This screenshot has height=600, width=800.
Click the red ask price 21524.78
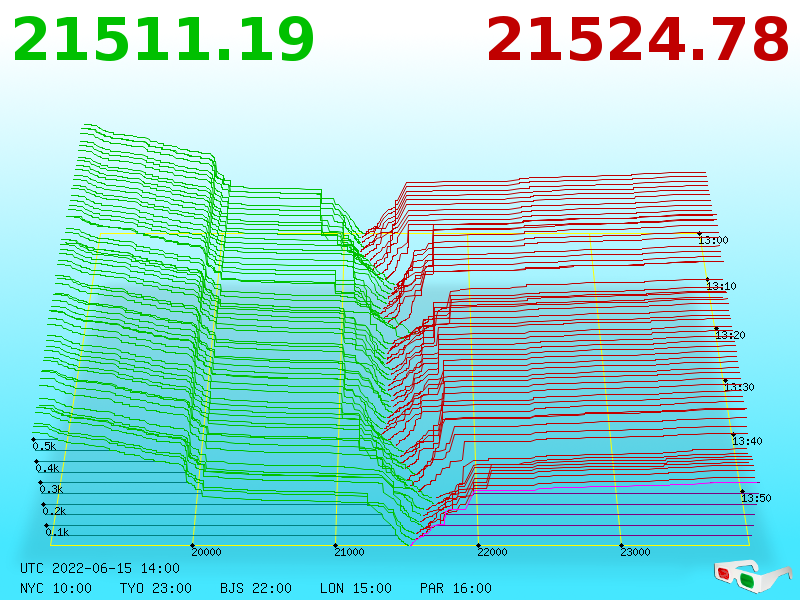[638, 40]
